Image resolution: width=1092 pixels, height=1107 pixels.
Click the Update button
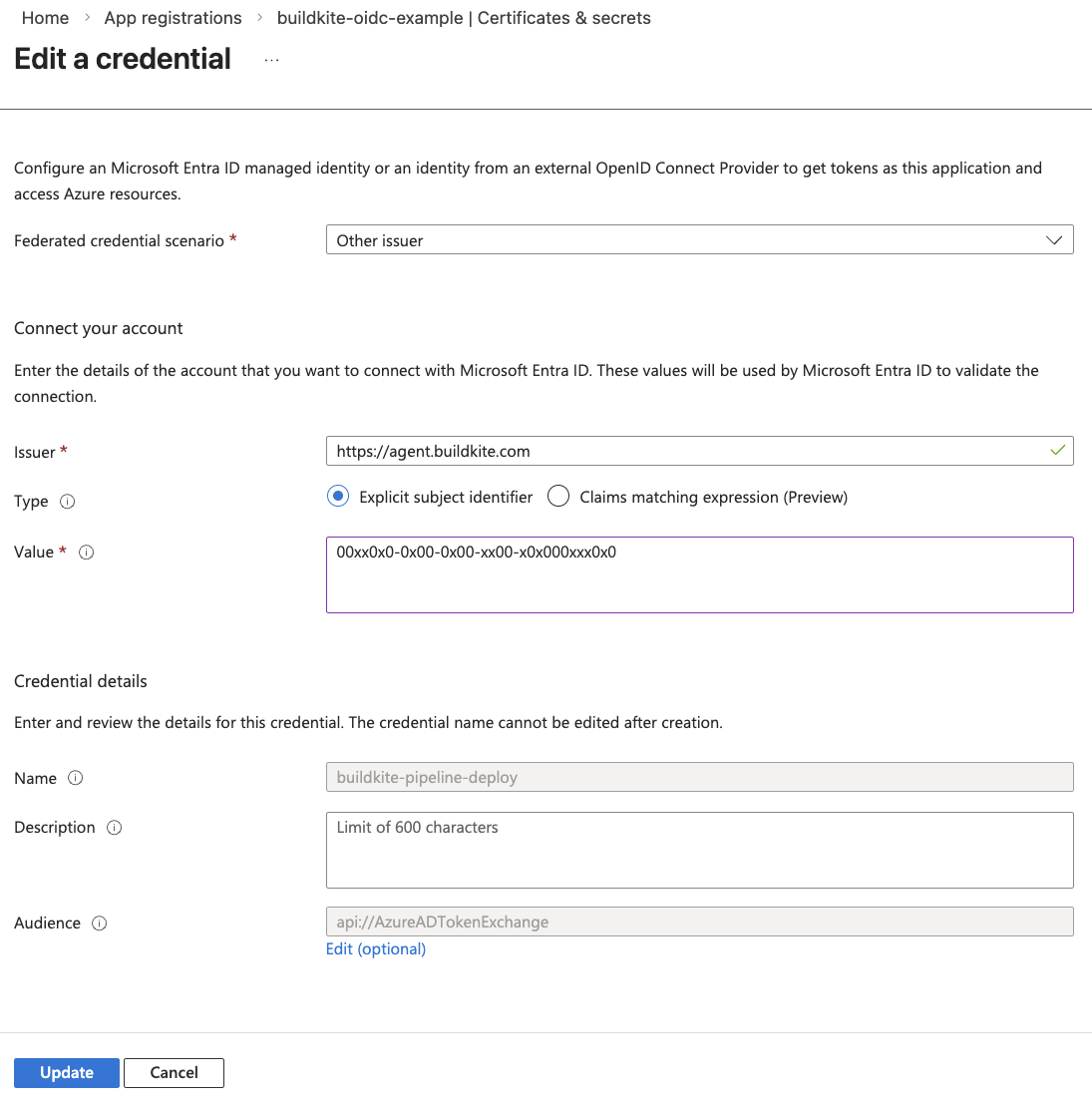coord(66,1072)
